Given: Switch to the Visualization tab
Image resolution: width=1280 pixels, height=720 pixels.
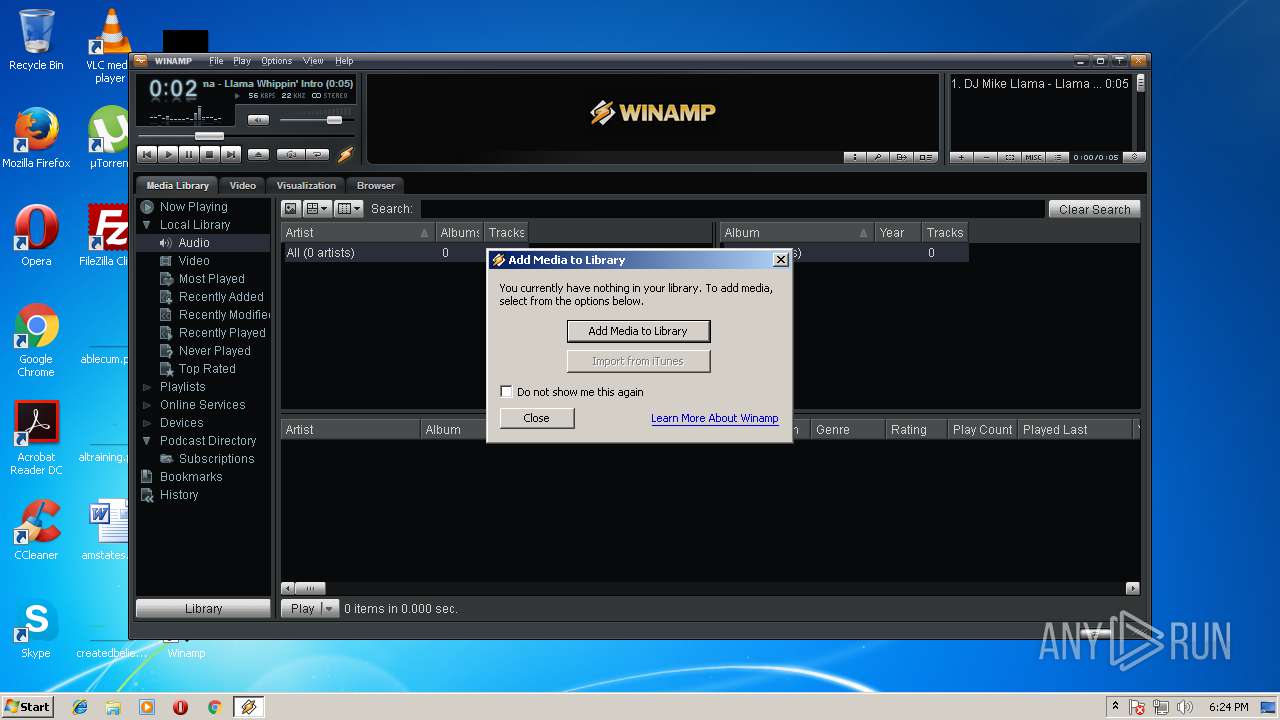Looking at the screenshot, I should coord(306,185).
